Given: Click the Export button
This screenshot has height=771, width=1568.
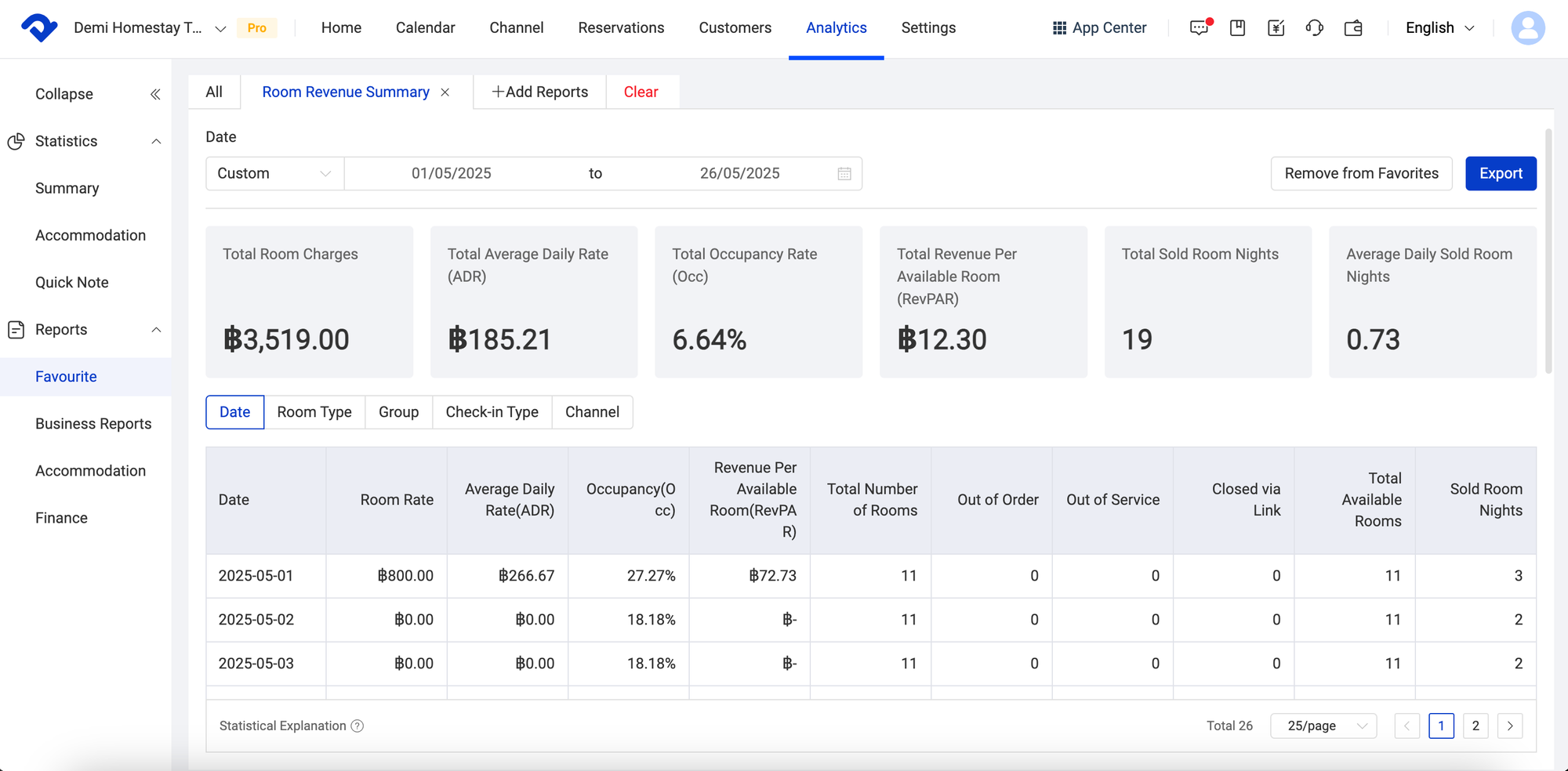Looking at the screenshot, I should pyautogui.click(x=1501, y=173).
